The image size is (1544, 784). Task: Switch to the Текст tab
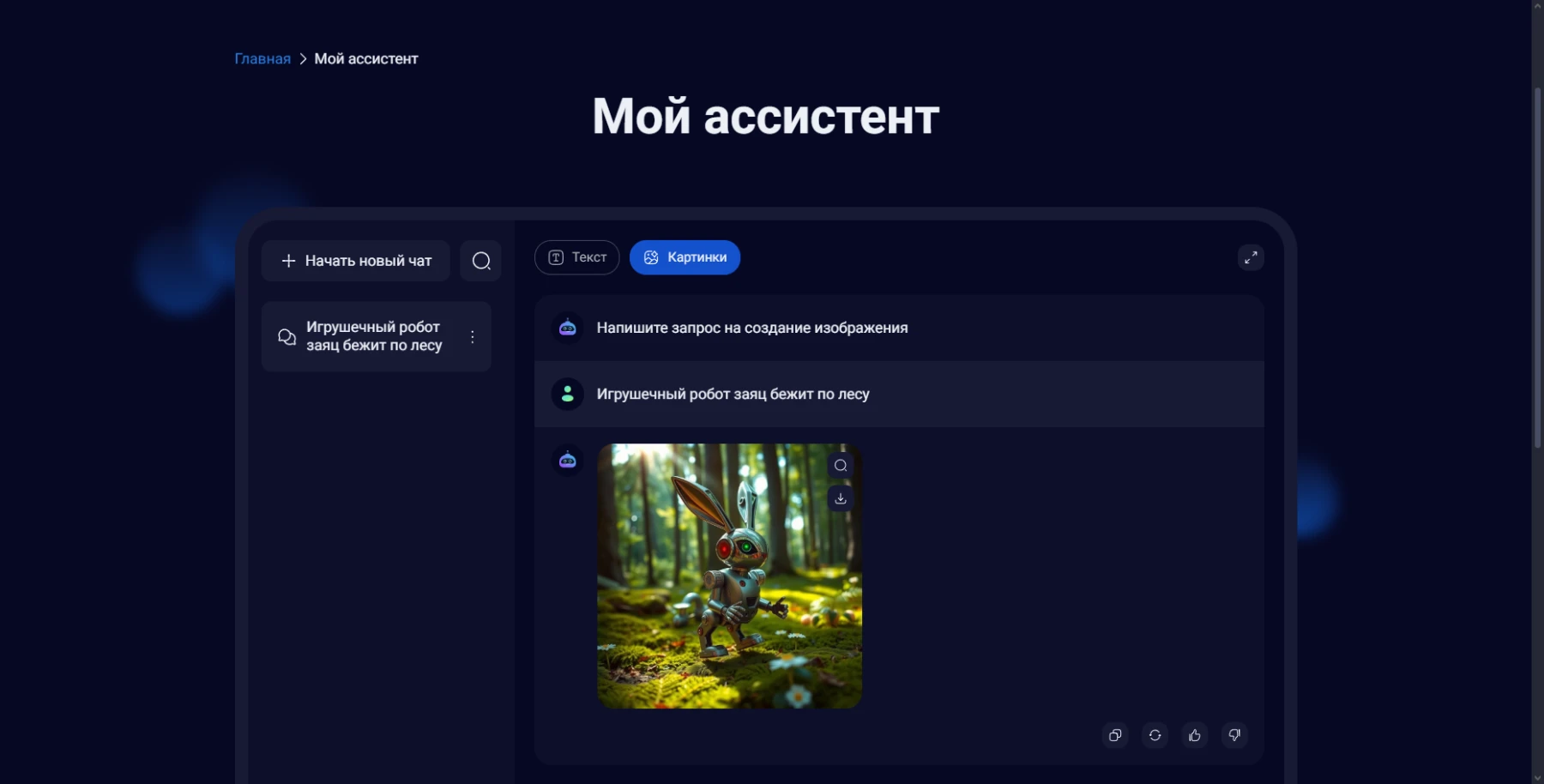(576, 257)
